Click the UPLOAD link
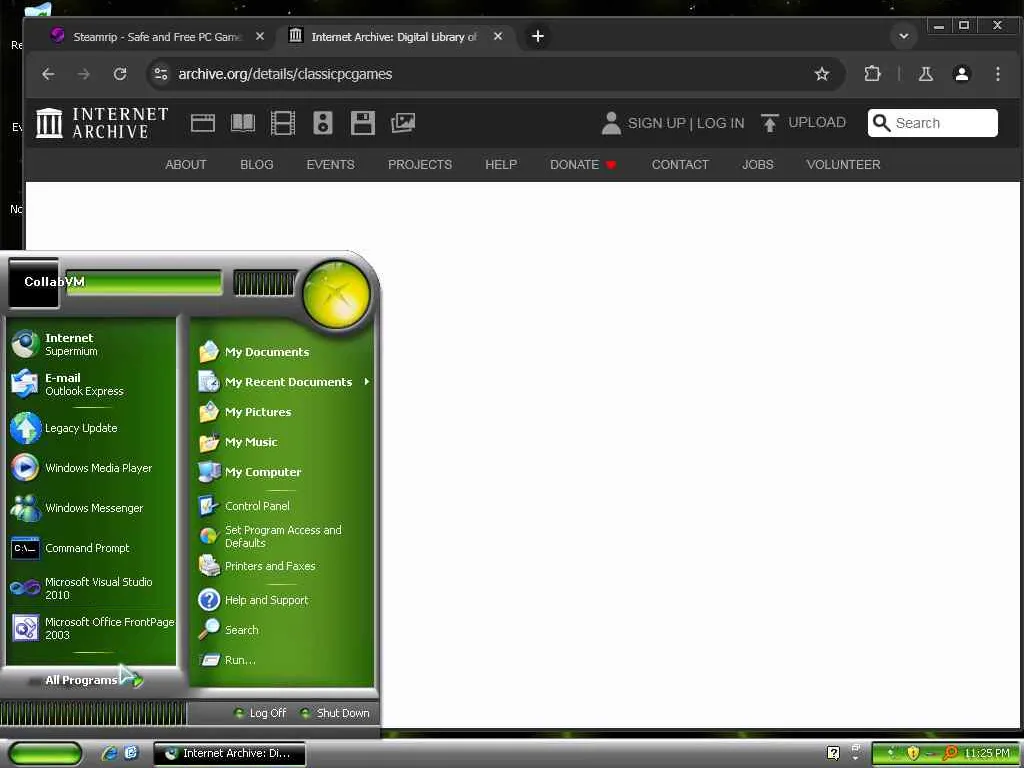 click(x=817, y=122)
